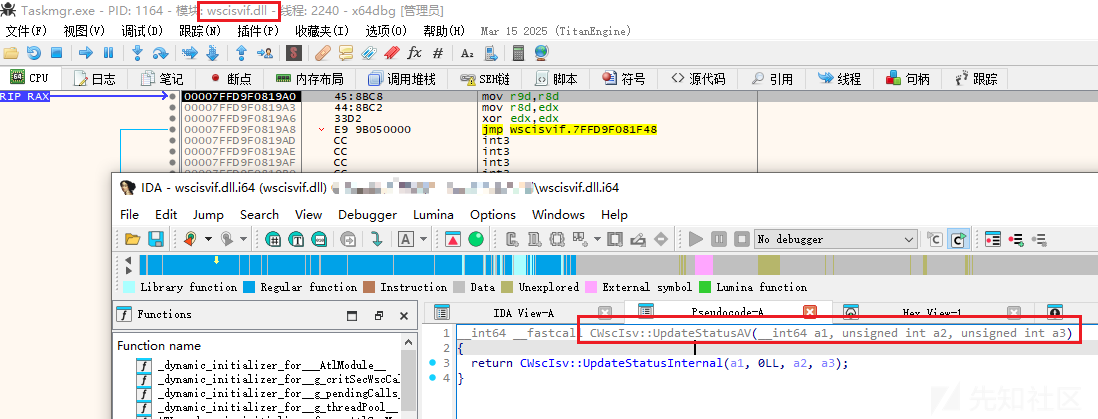Click the x64dbg execute till return icon
This screenshot has width=1098, height=419.
click(242, 53)
